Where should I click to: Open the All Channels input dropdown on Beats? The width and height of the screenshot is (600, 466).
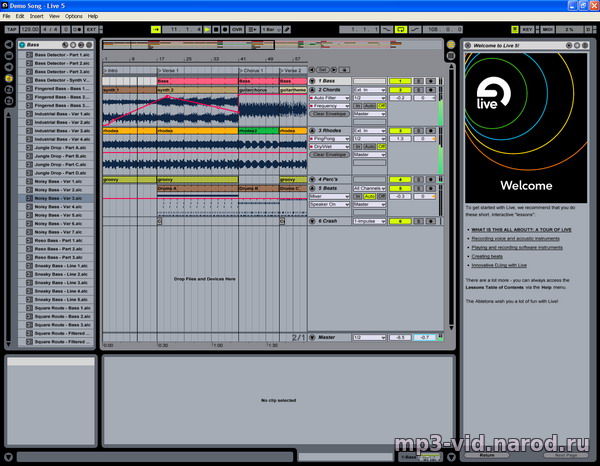tap(369, 188)
